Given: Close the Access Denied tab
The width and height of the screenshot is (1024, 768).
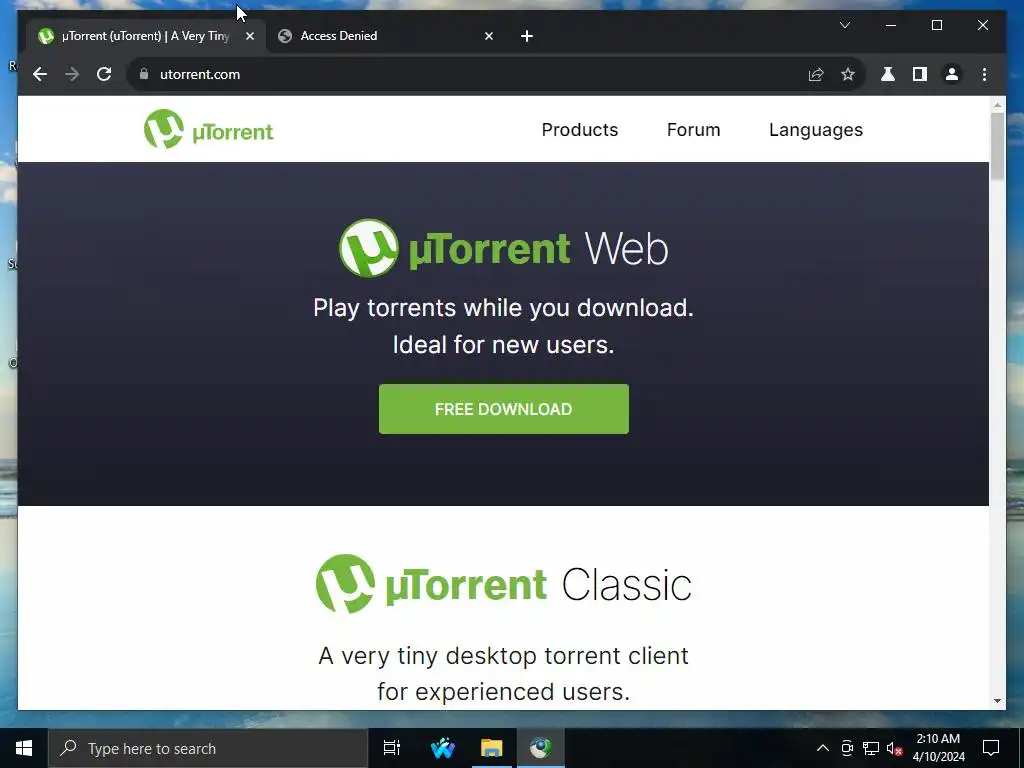Looking at the screenshot, I should 488,36.
